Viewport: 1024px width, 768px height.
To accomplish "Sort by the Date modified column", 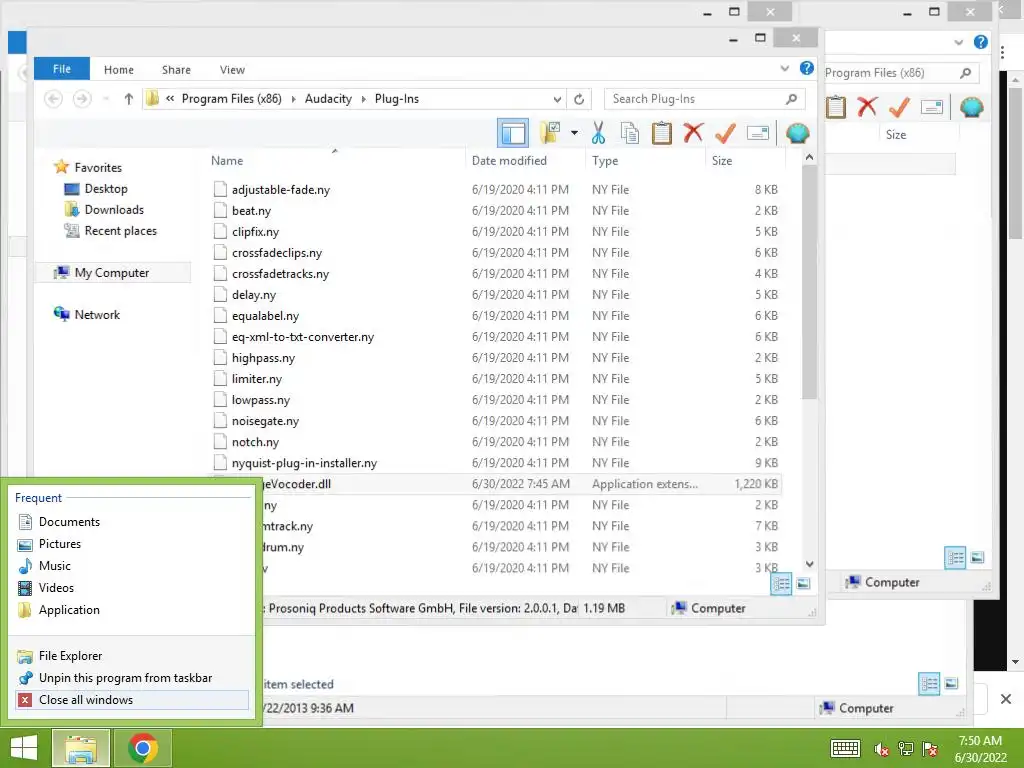I will 509,161.
